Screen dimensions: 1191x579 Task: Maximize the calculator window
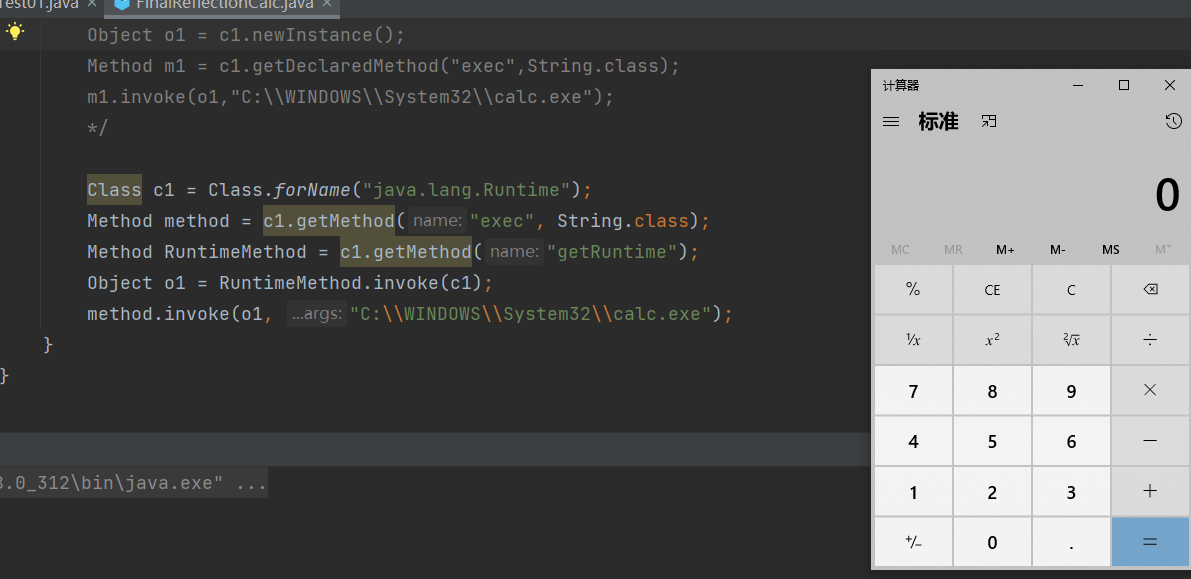[1124, 86]
